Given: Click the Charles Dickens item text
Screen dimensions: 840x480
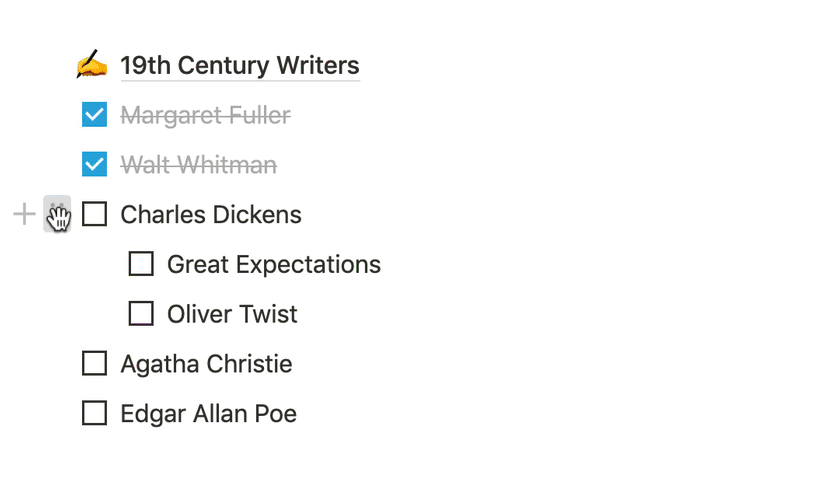Looking at the screenshot, I should coord(210,214).
